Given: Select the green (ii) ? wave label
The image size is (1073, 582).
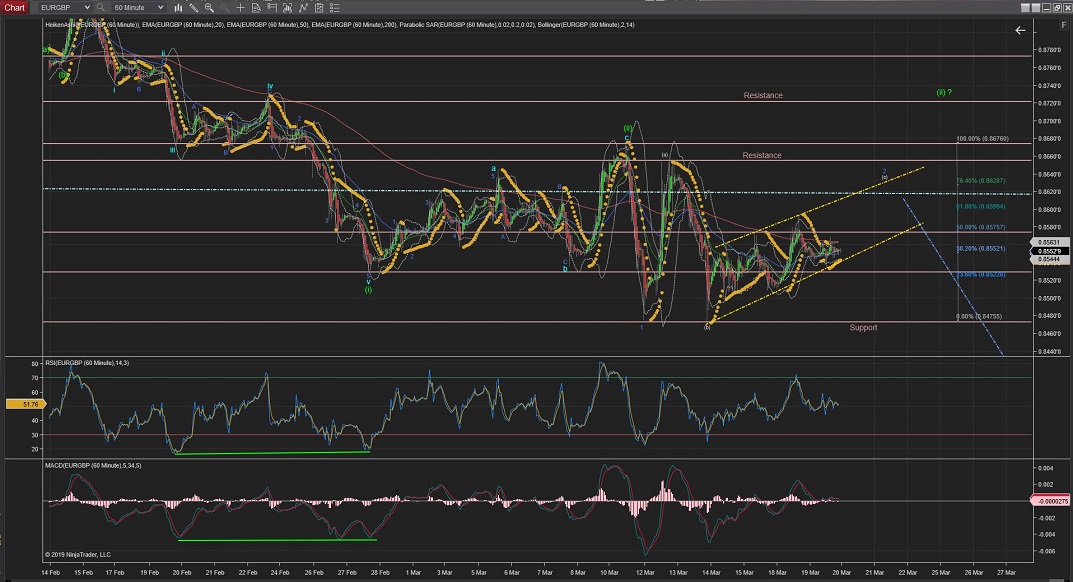Looking at the screenshot, I should (944, 92).
